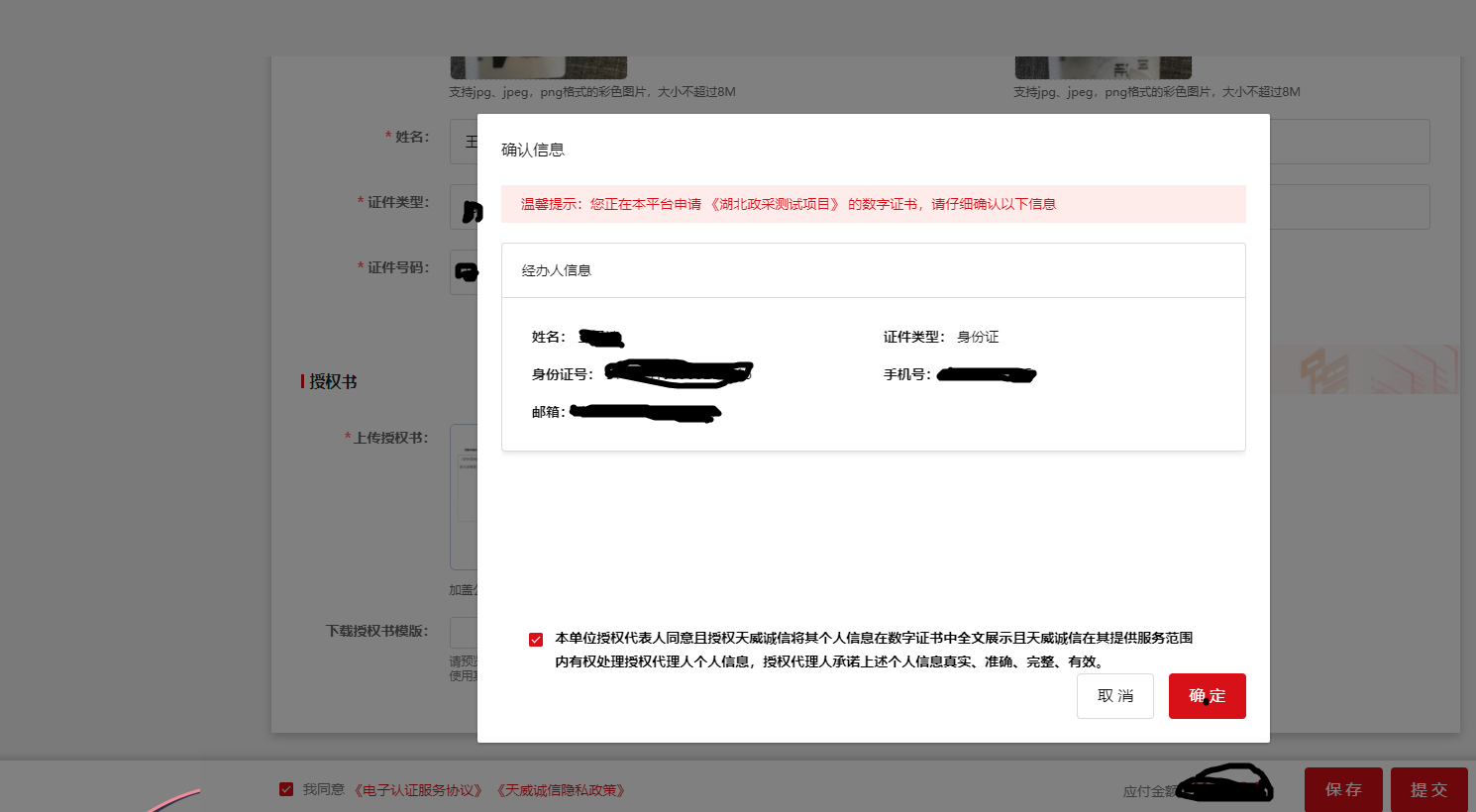
Task: Uncheck the authorization consent checkbox in dialog
Action: (536, 640)
